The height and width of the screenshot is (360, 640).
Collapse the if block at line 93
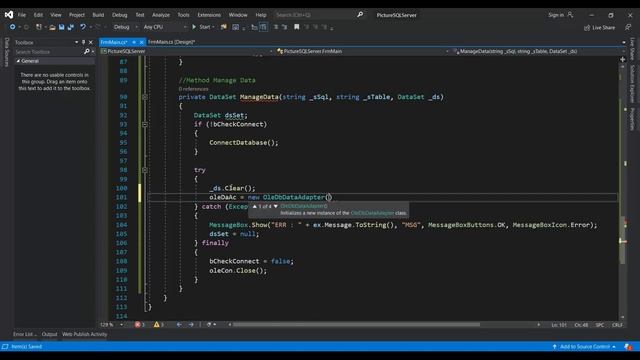click(x=144, y=124)
